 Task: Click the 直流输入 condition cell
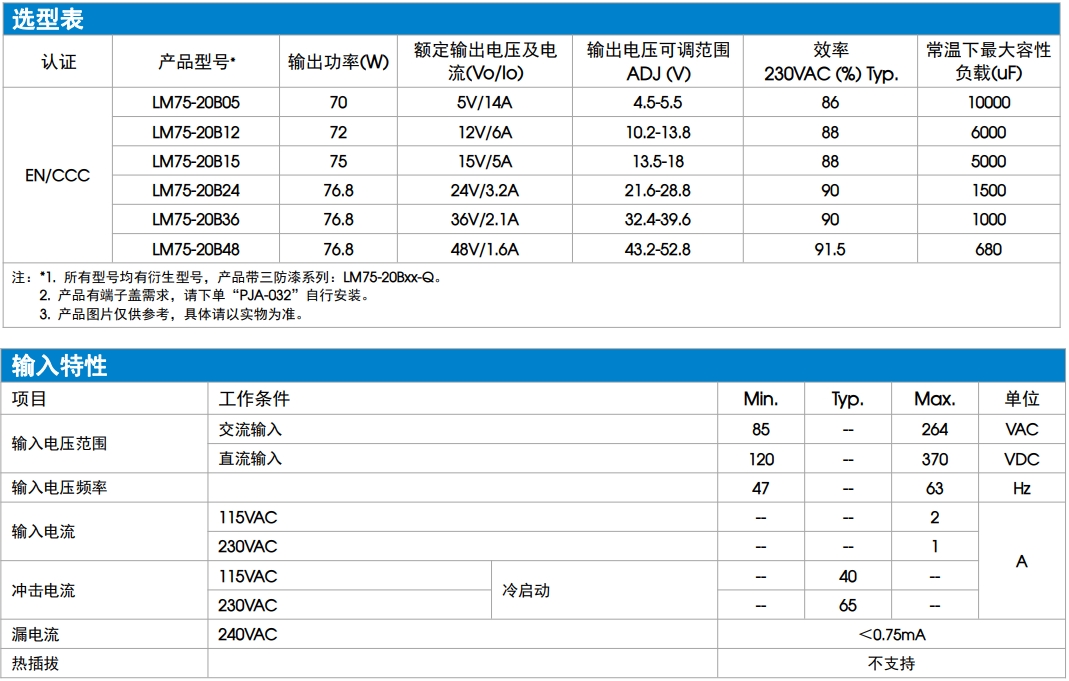click(x=251, y=459)
